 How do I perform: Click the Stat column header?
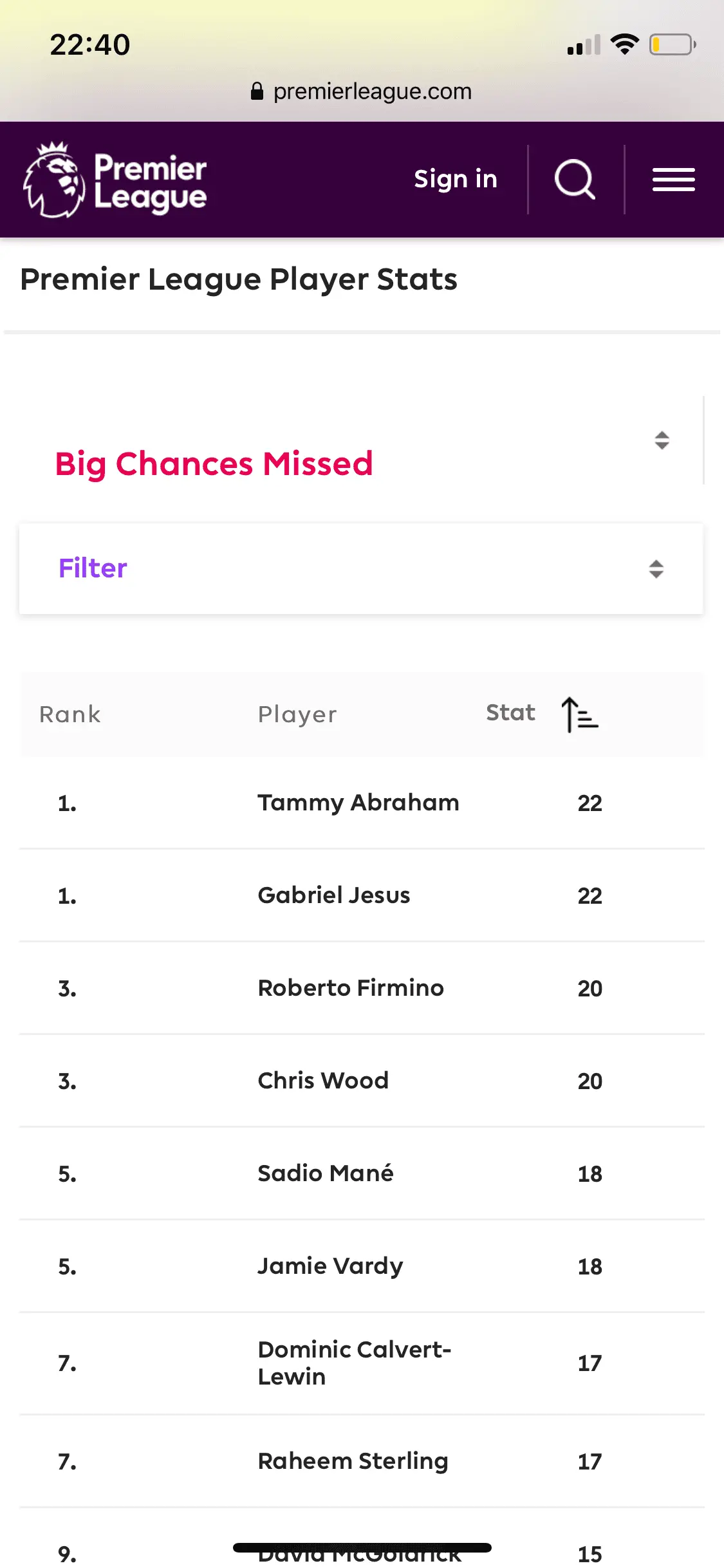tap(510, 713)
